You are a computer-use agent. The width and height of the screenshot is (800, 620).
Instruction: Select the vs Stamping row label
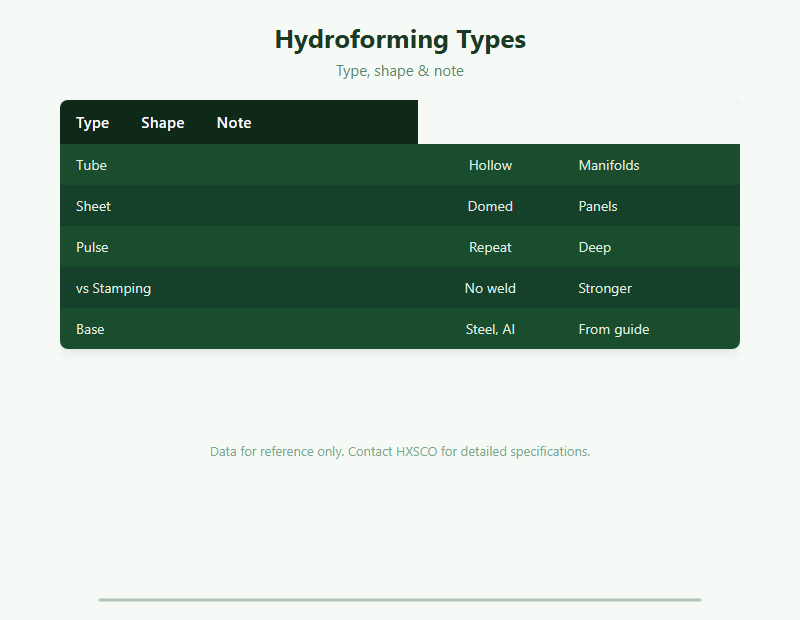[x=113, y=288]
